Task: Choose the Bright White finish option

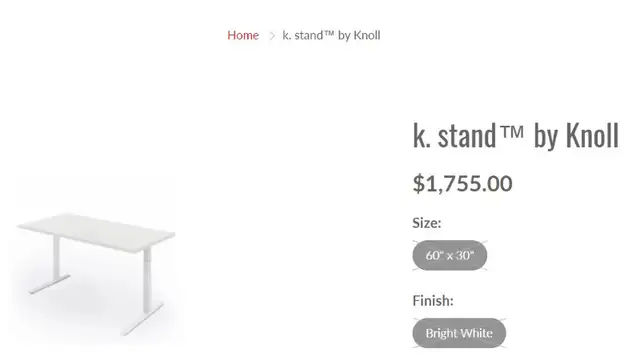Action: click(459, 333)
